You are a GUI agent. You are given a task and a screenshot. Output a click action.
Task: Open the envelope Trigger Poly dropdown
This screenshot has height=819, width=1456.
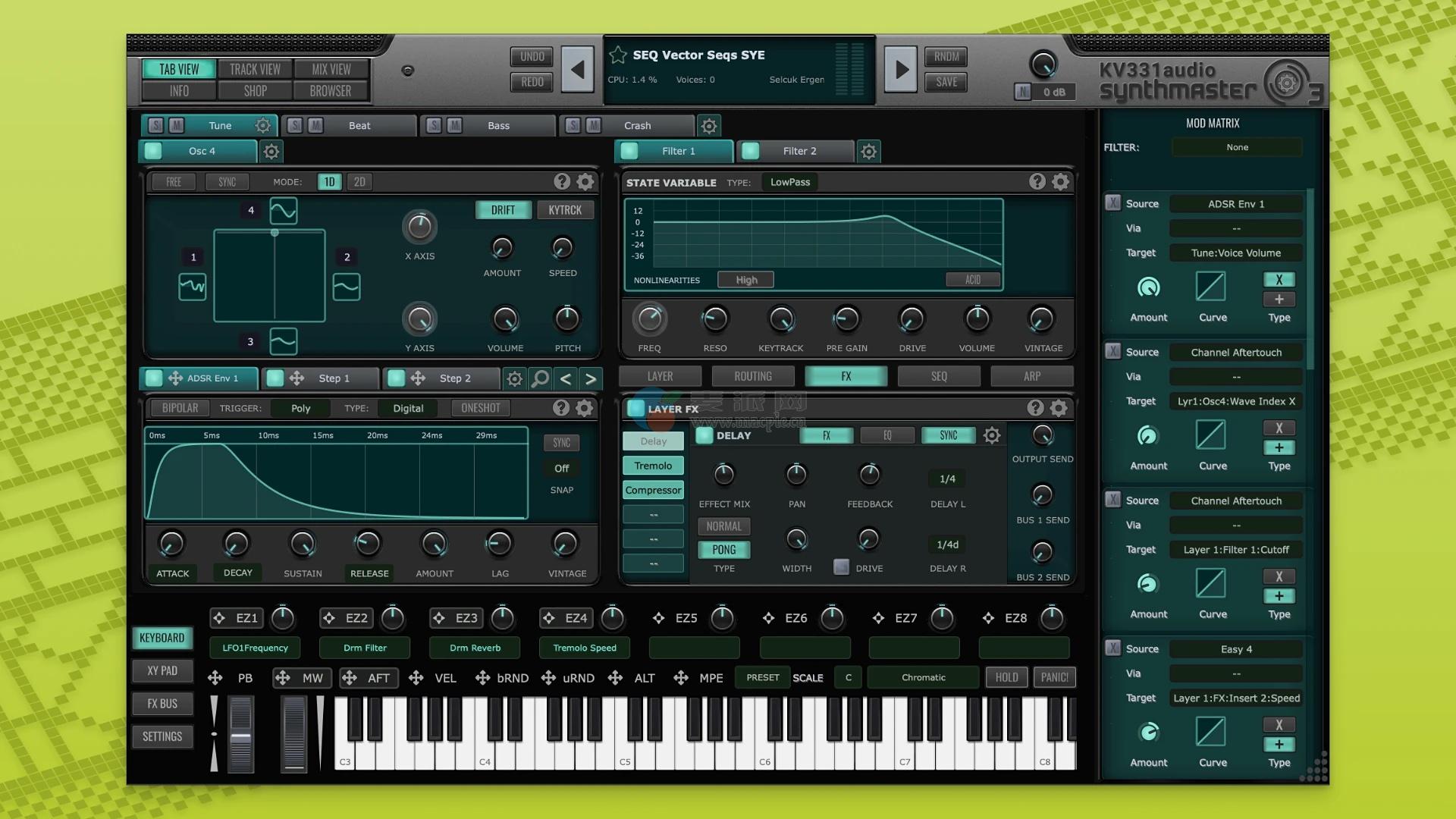pyautogui.click(x=300, y=409)
